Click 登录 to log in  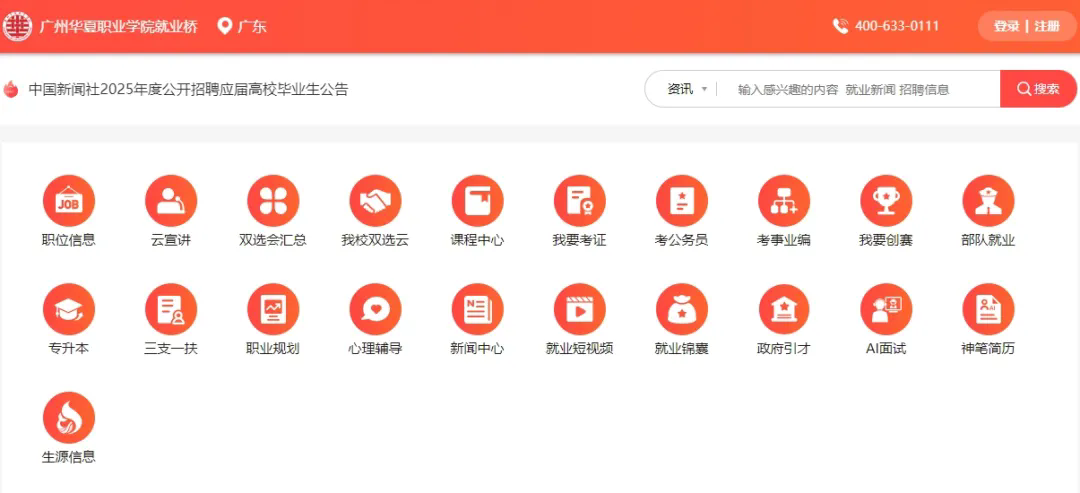point(1006,26)
